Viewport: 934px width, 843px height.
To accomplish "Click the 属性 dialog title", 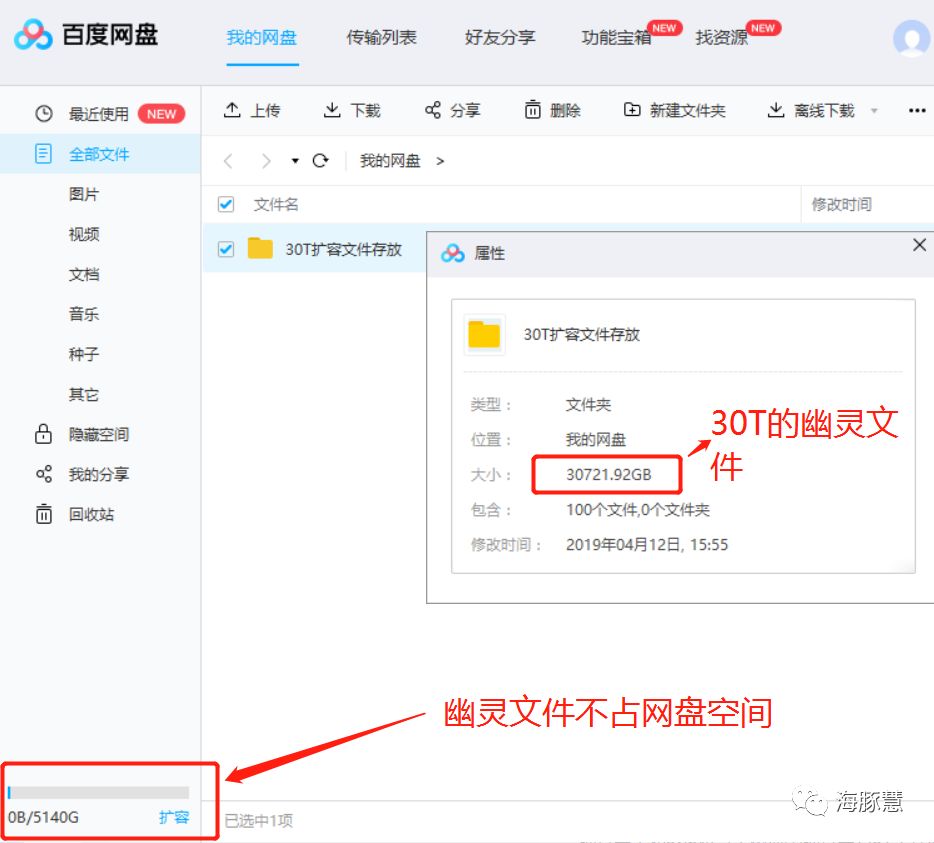I will (489, 253).
